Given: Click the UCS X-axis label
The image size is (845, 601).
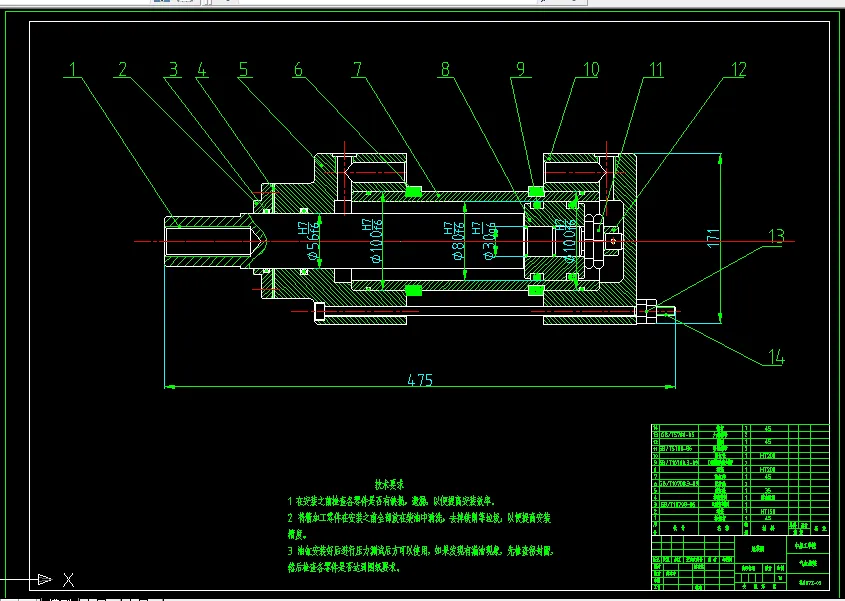Looking at the screenshot, I should (x=68, y=580).
